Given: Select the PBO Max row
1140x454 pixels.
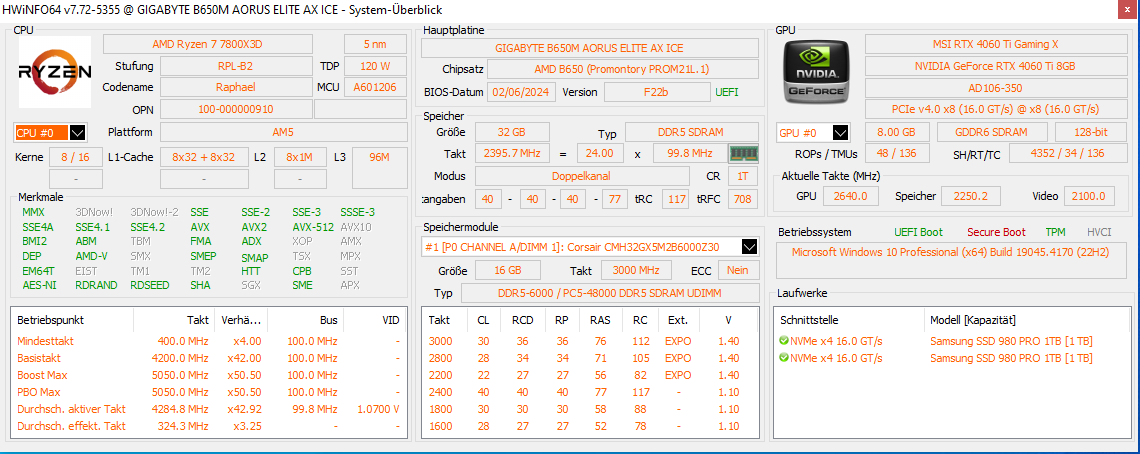Looking at the screenshot, I should (x=209, y=392).
